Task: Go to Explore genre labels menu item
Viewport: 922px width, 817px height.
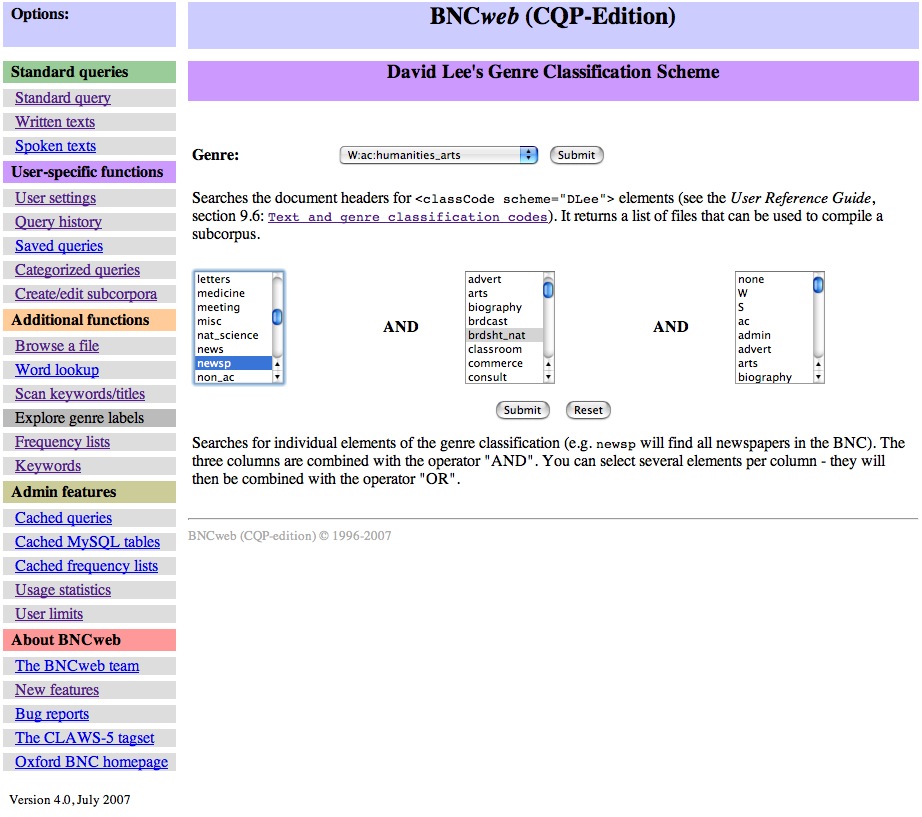Action: pyautogui.click(x=80, y=418)
